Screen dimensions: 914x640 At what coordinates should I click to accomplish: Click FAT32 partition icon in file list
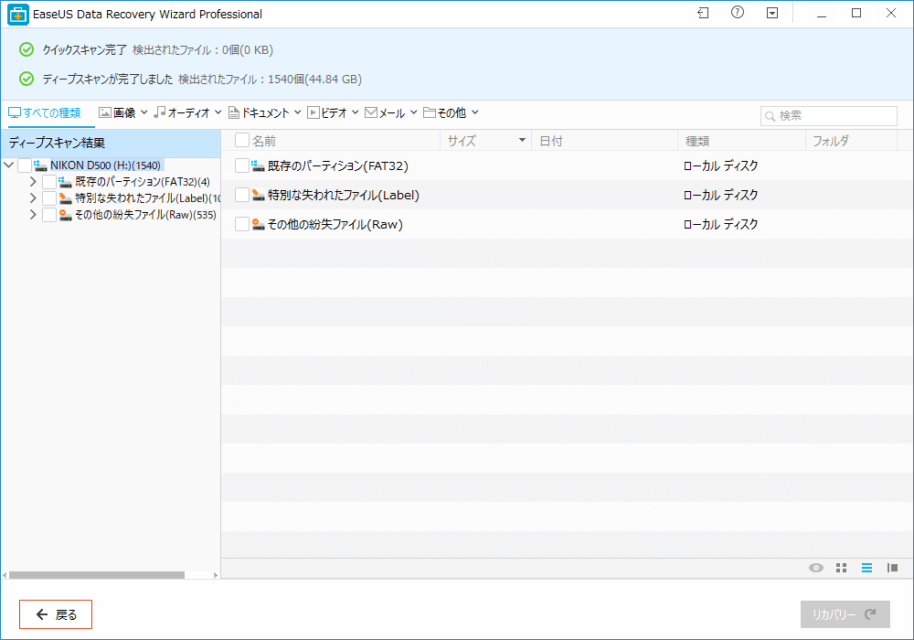pos(258,166)
